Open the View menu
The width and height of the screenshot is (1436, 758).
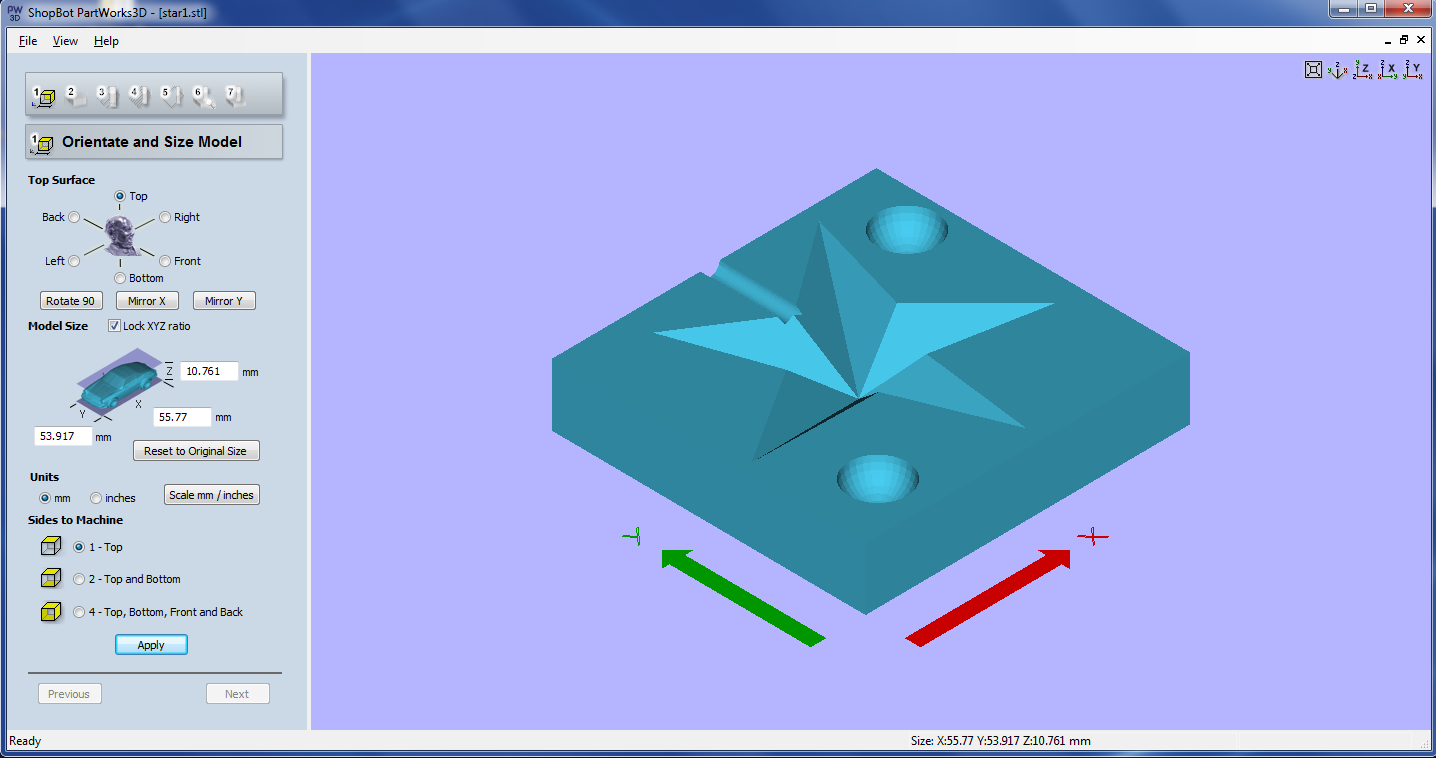coord(65,41)
